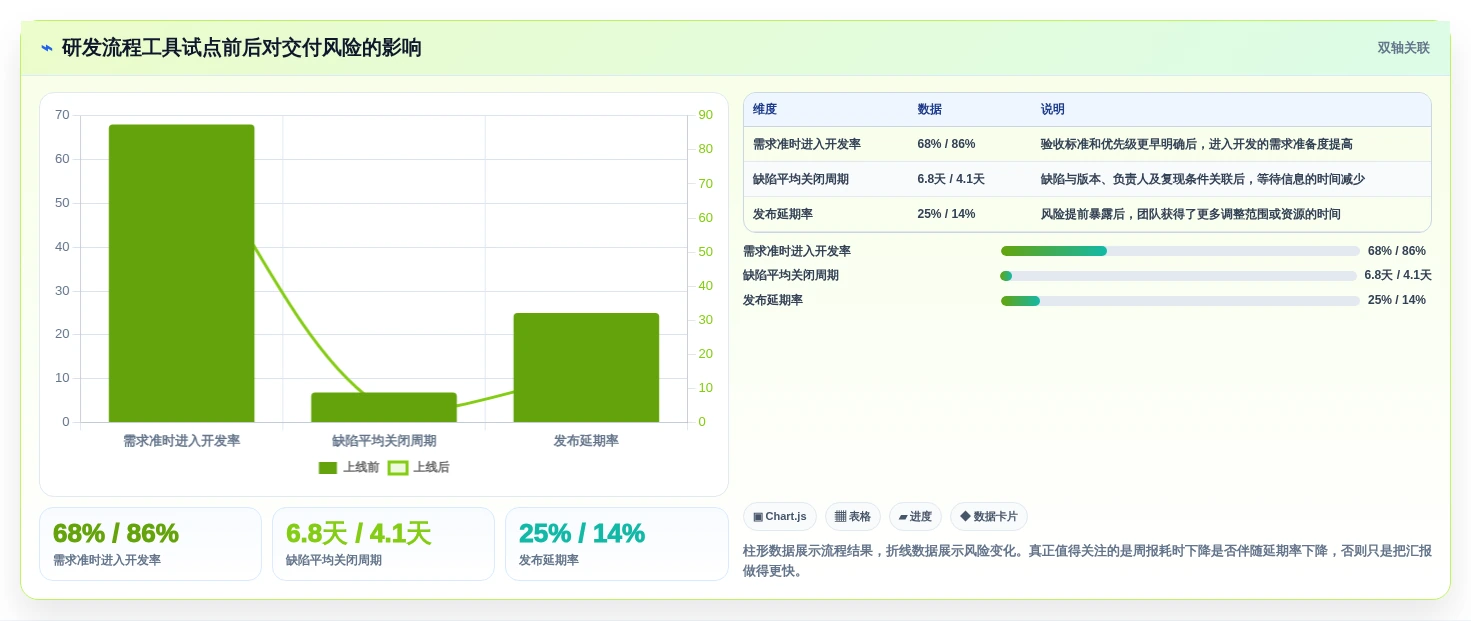1471x621 pixels.
Task: Toggle the 上线前 legend swatch
Action: point(328,467)
